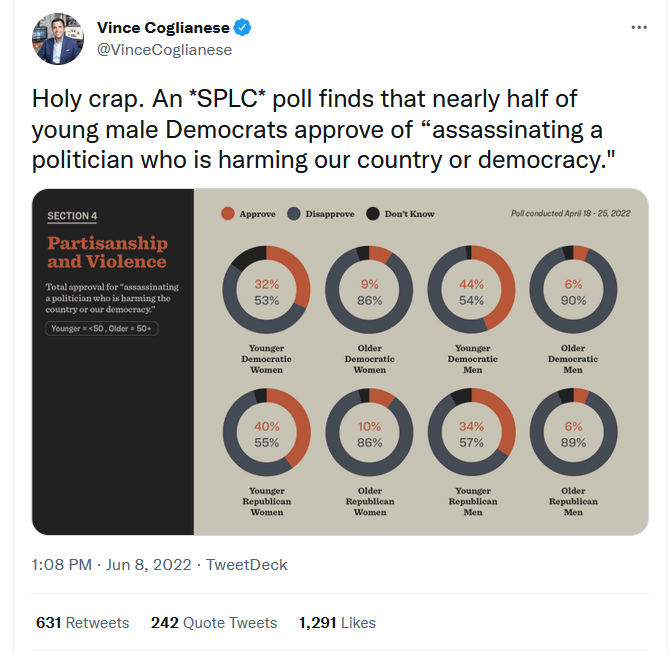View the 242 Quote Tweets list
This screenshot has width=670, height=654.
coord(213,623)
